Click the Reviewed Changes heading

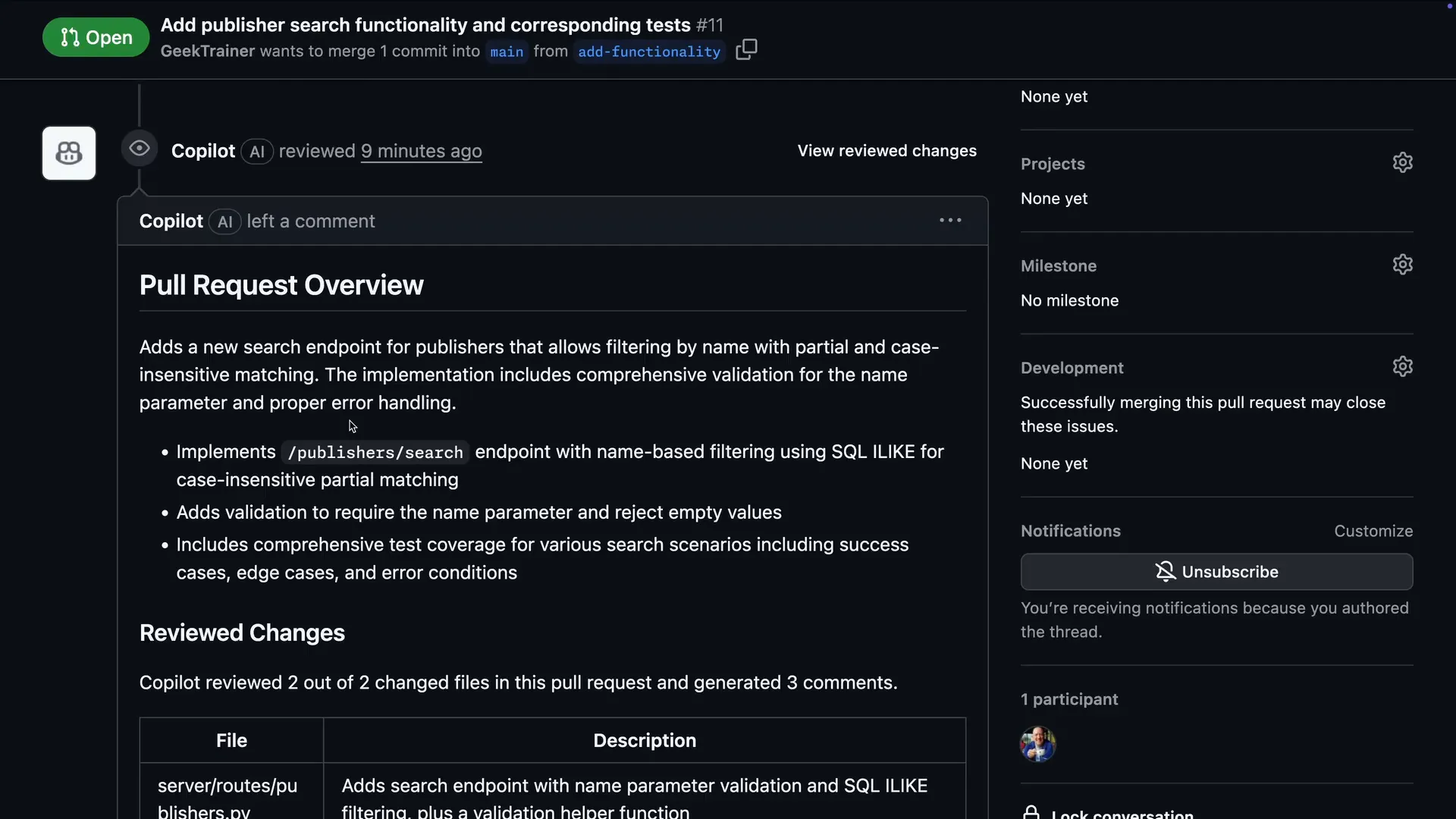(x=242, y=632)
